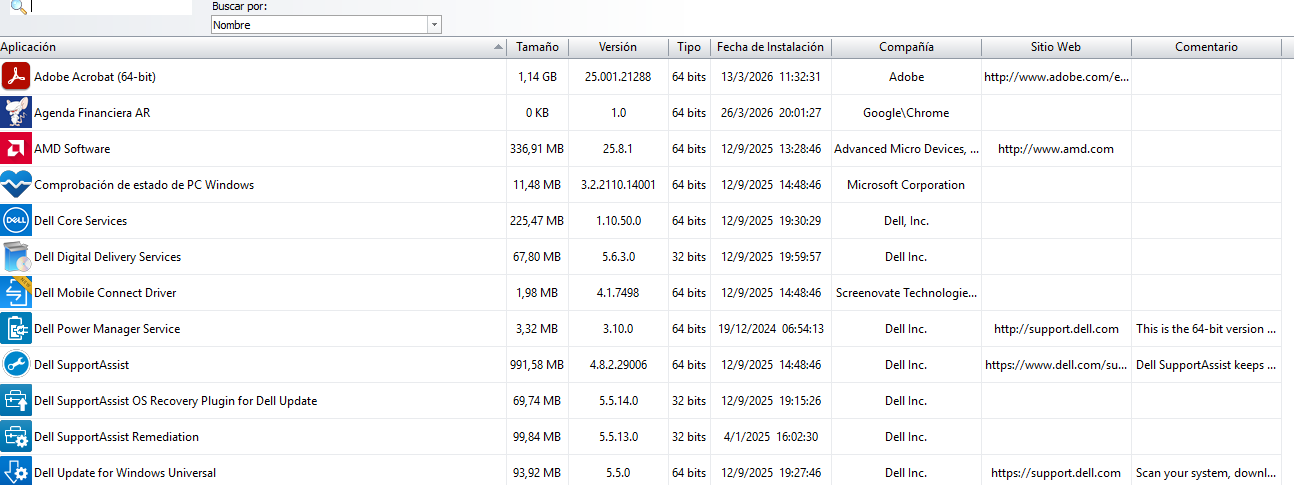The image size is (1294, 485).
Task: Click the Versión column header
Action: [617, 47]
